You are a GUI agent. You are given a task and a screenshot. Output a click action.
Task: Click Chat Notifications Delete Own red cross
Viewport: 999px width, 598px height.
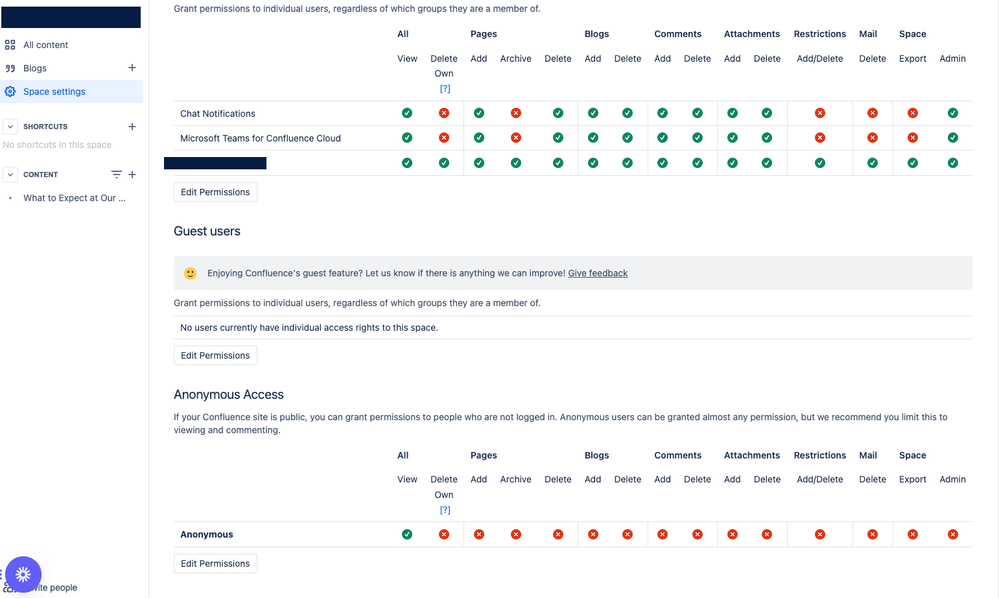pos(444,113)
